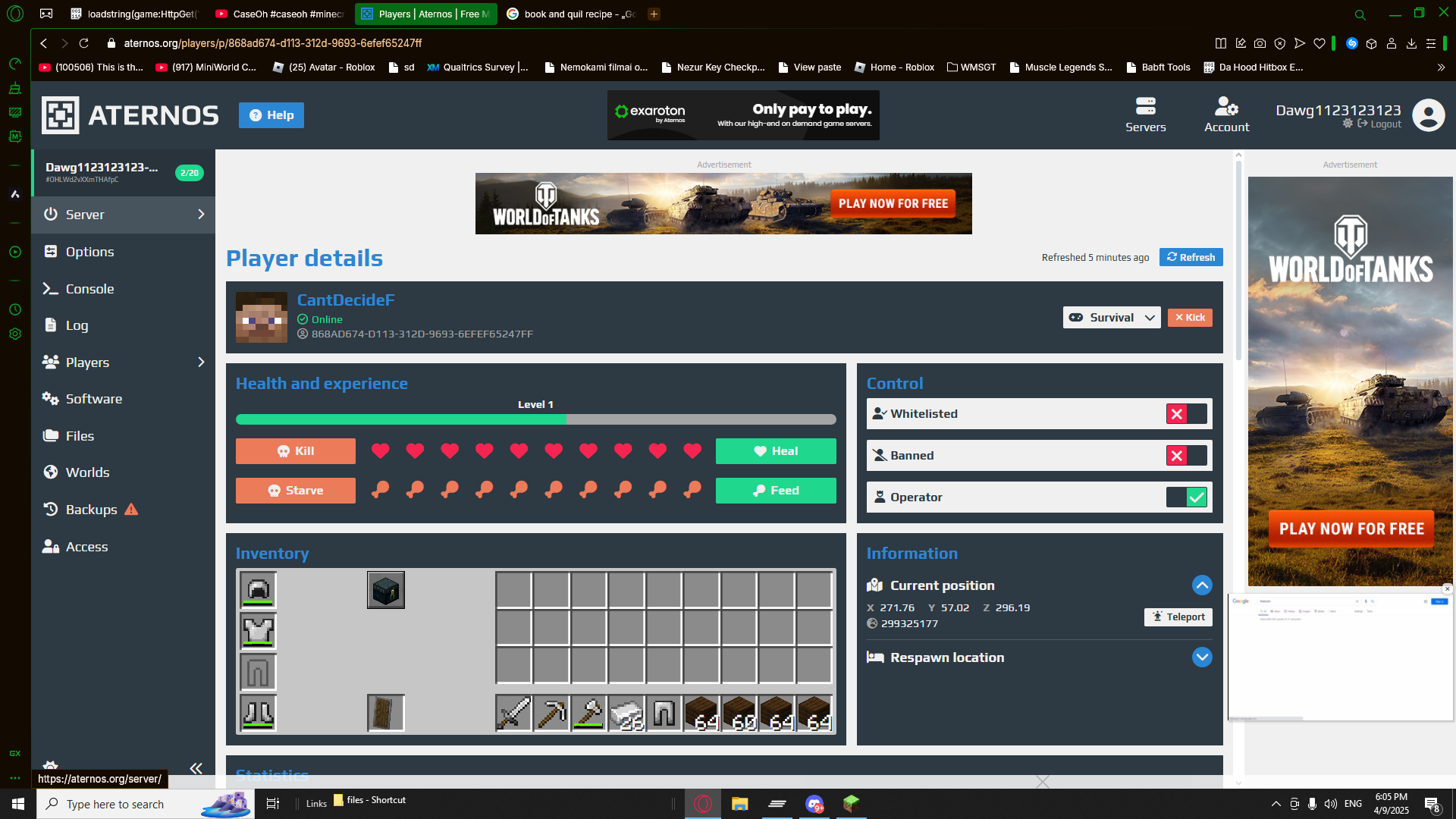1456x819 pixels.
Task: Kick the player CantDecideF
Action: pos(1190,318)
